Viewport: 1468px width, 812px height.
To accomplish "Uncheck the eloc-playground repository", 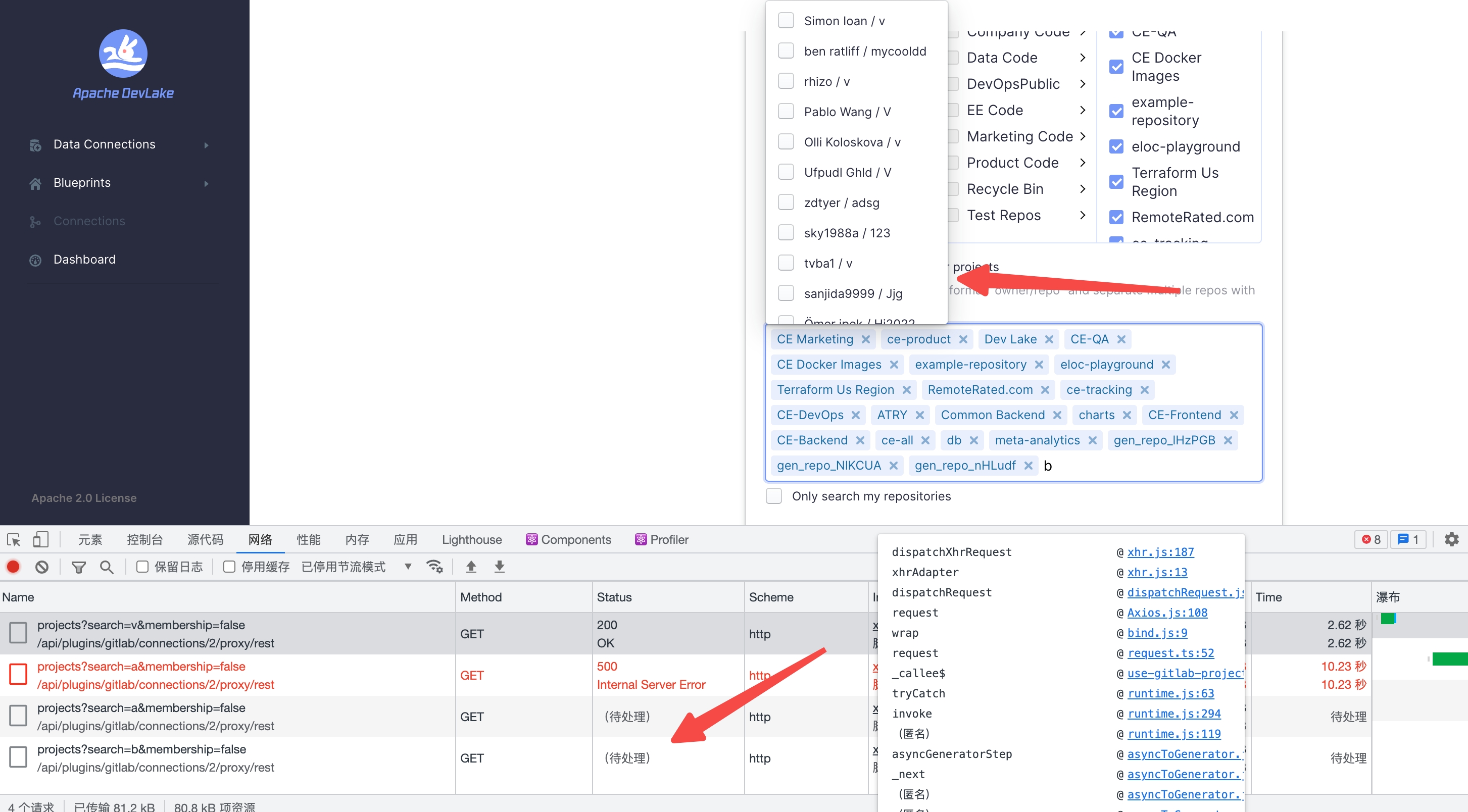I will tap(1116, 146).
